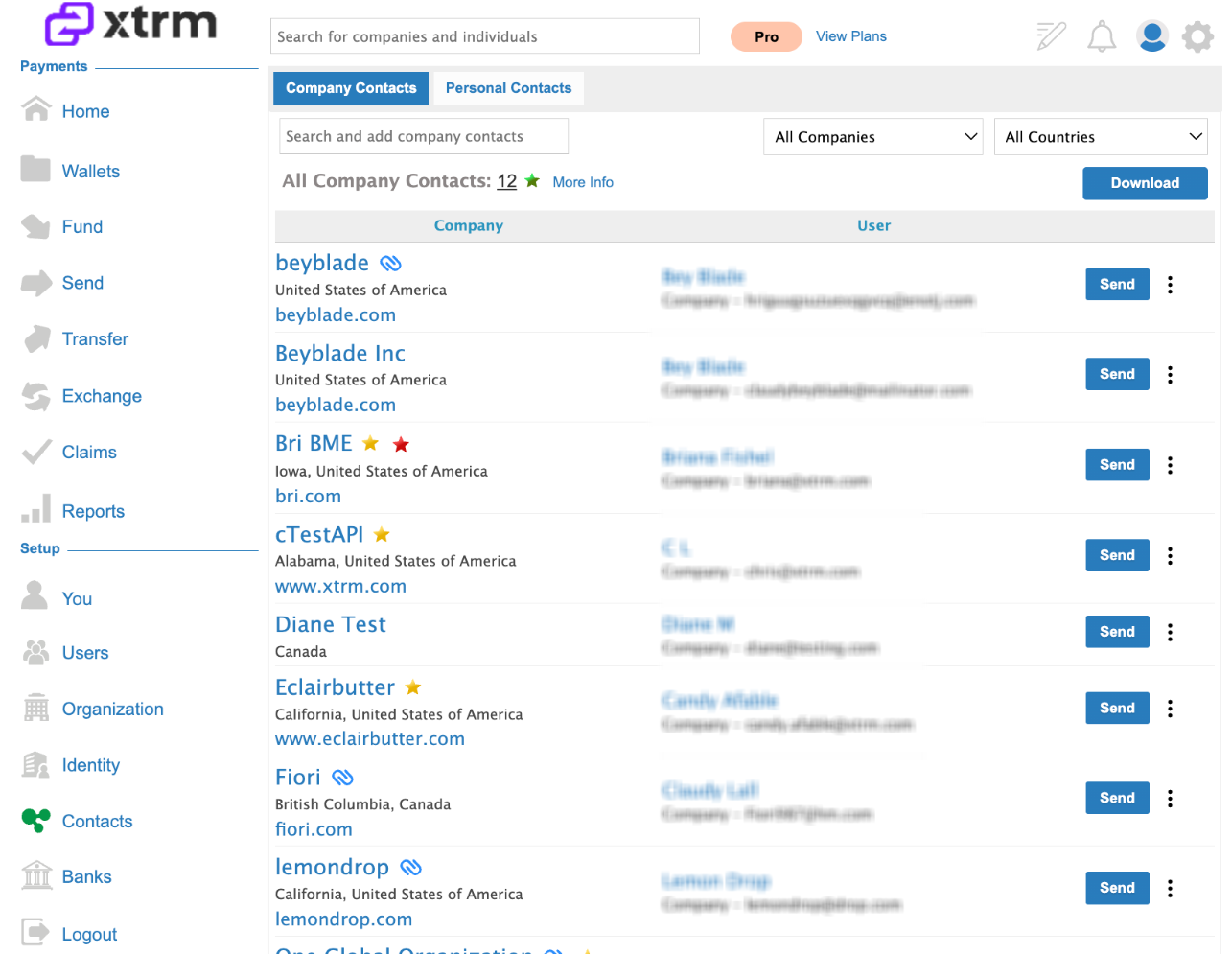The width and height of the screenshot is (1232, 954).
Task: Open more options menu for lemondrop row
Action: (1170, 889)
